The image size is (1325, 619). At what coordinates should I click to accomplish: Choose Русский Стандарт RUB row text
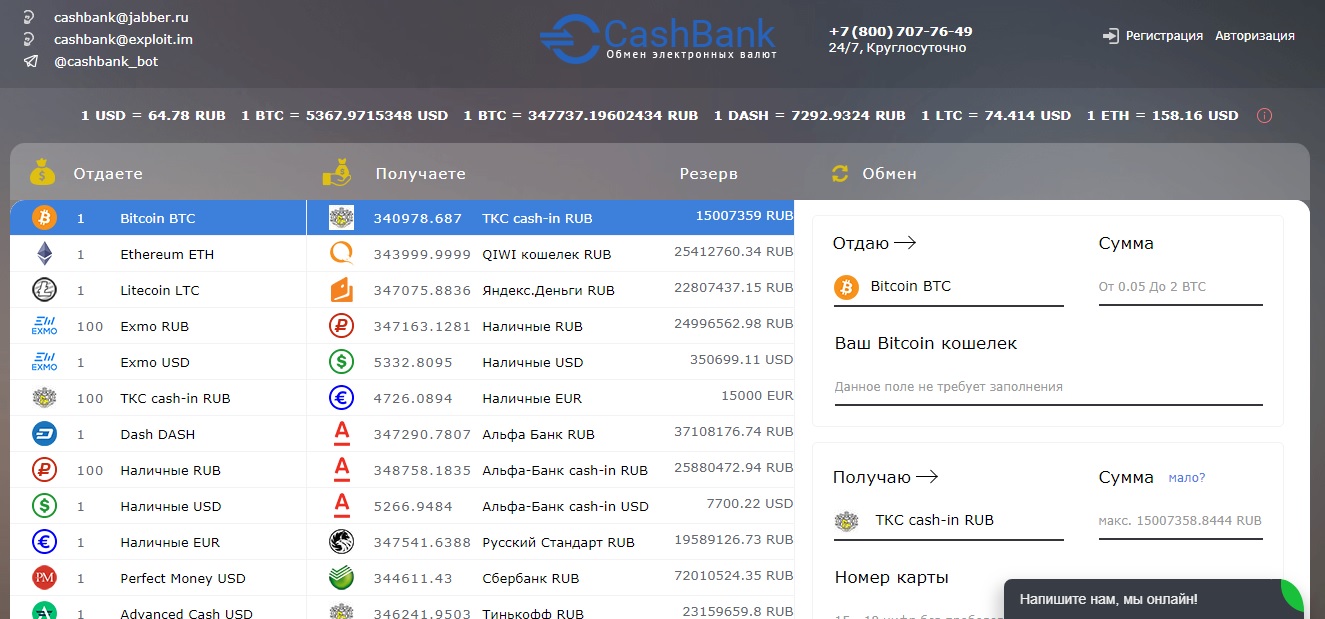tap(558, 542)
